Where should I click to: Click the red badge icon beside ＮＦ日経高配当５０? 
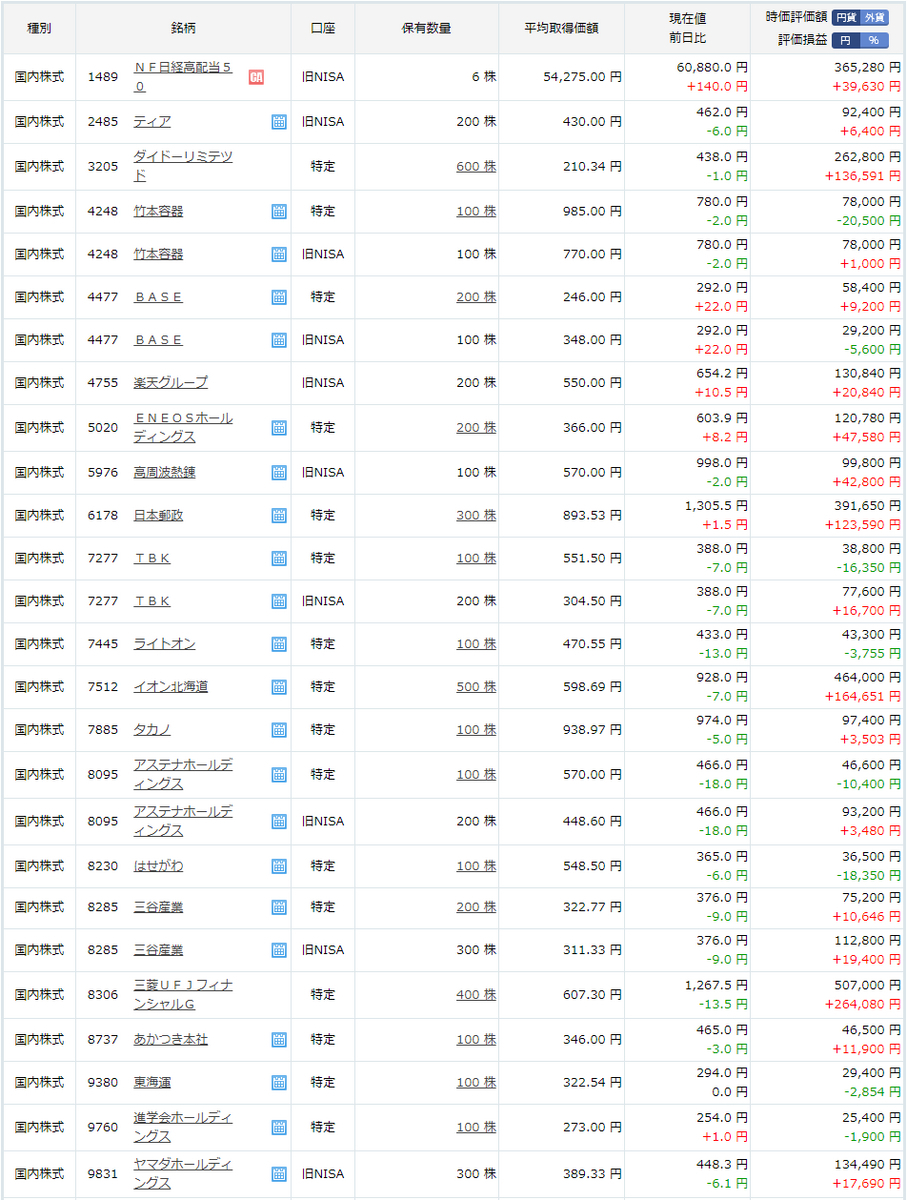[x=256, y=77]
